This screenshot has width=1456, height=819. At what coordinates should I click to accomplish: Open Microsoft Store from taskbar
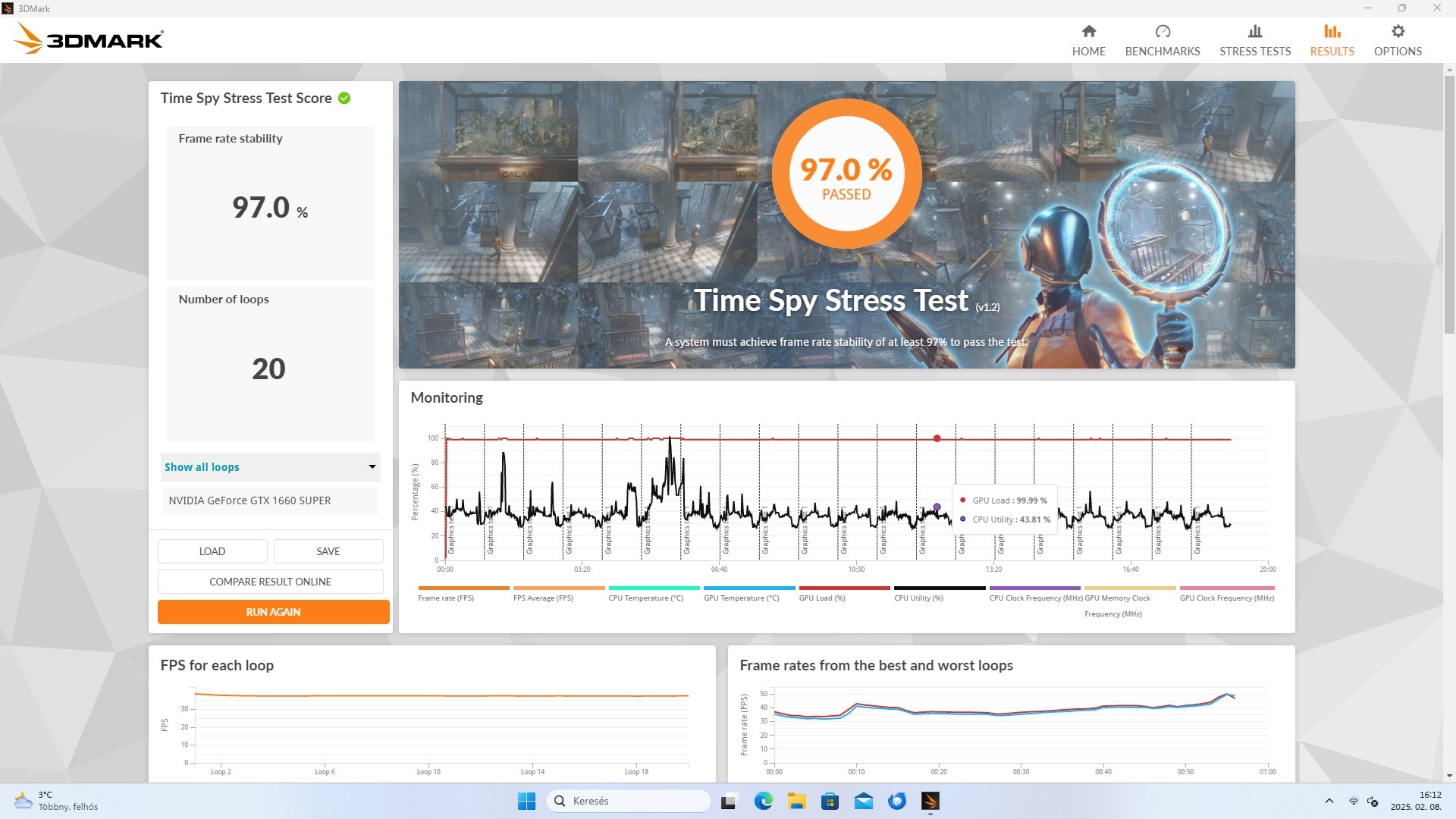point(830,801)
